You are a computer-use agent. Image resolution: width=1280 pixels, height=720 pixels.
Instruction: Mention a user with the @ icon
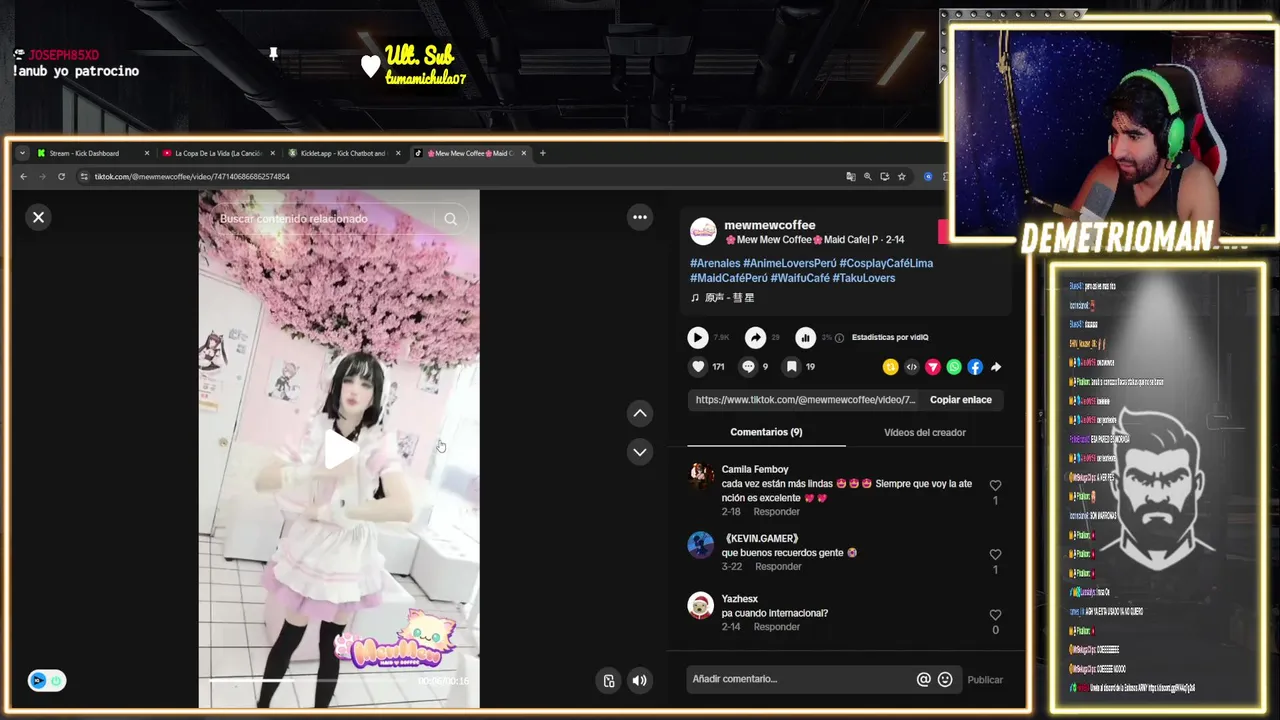[x=924, y=679]
